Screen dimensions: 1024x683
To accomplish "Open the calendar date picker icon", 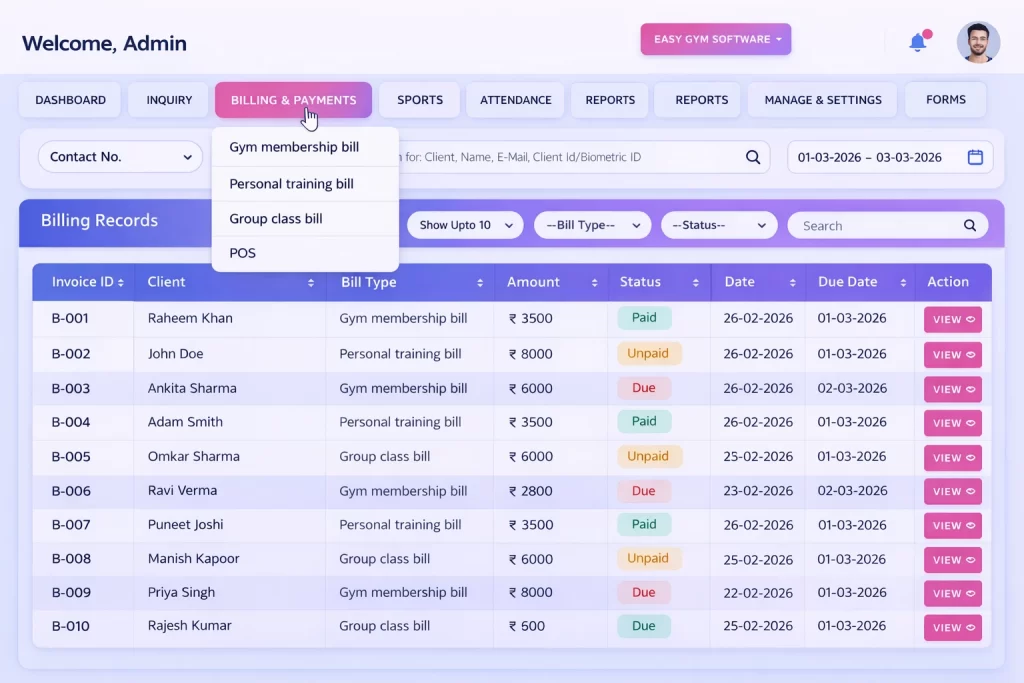I will coord(975,157).
